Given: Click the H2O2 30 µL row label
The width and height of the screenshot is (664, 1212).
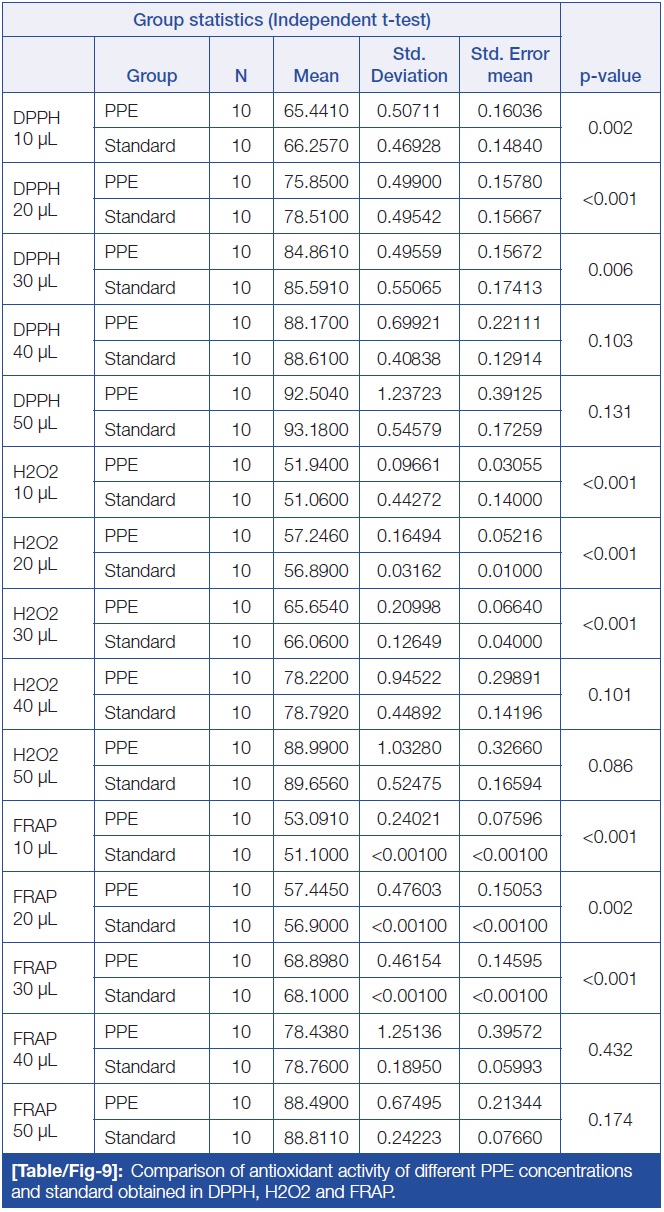Looking at the screenshot, I should click(x=37, y=625).
